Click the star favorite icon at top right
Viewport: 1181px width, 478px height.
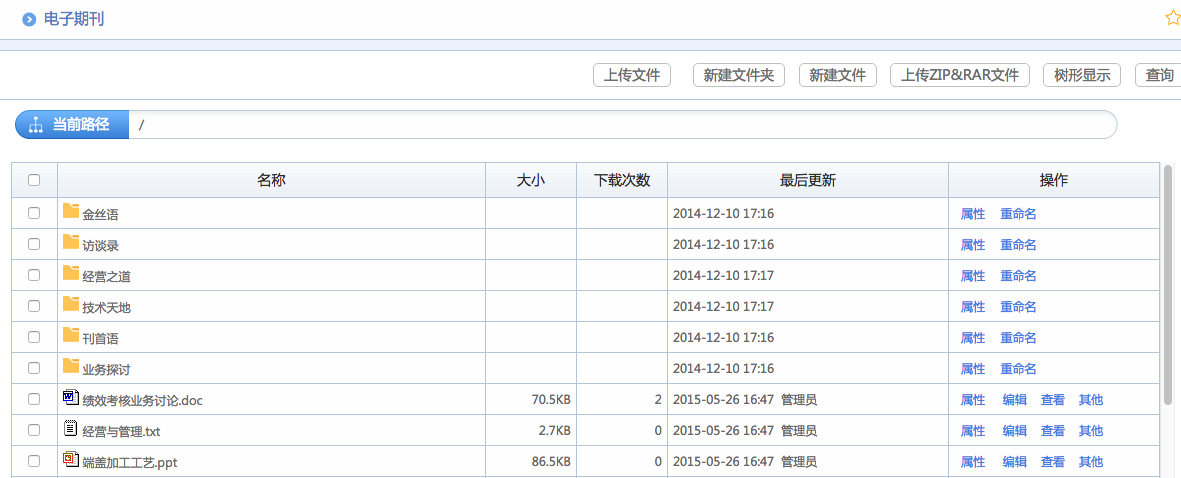click(1172, 18)
